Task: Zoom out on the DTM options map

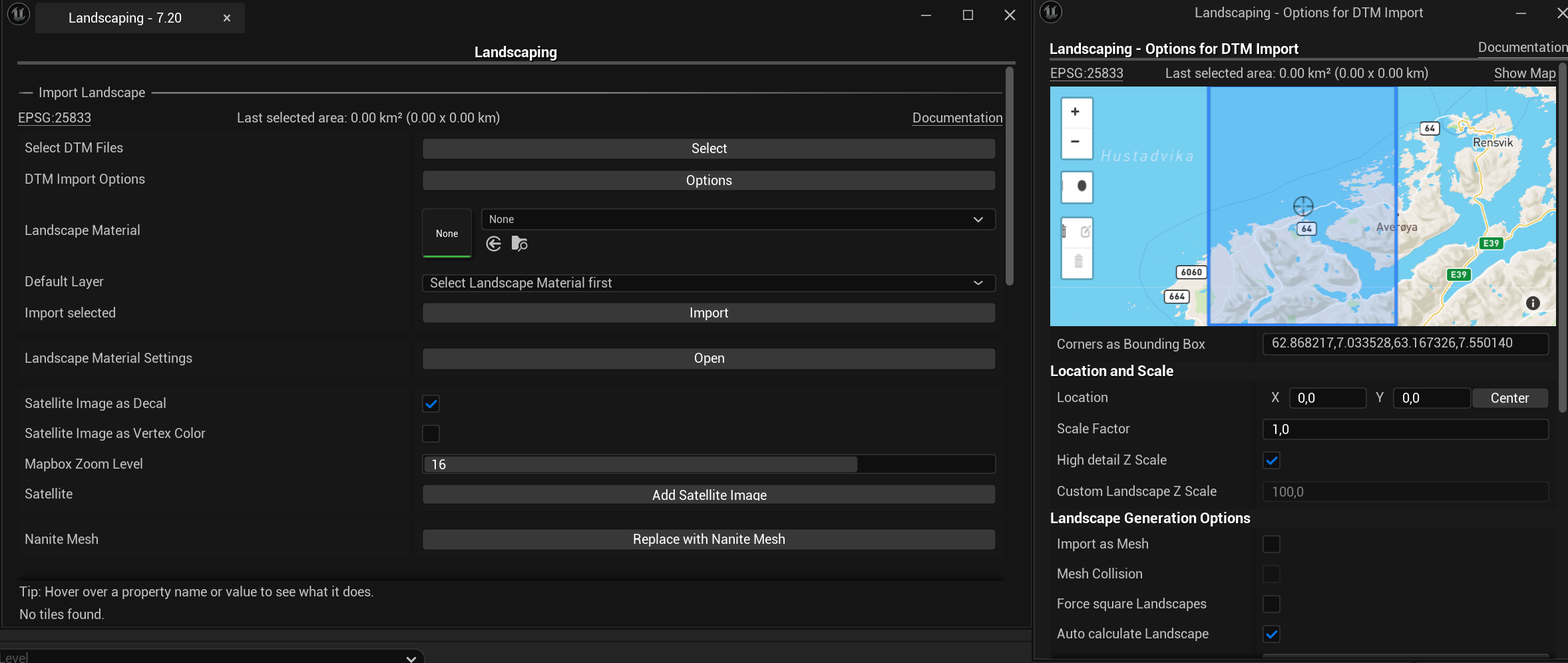Action: [1076, 142]
